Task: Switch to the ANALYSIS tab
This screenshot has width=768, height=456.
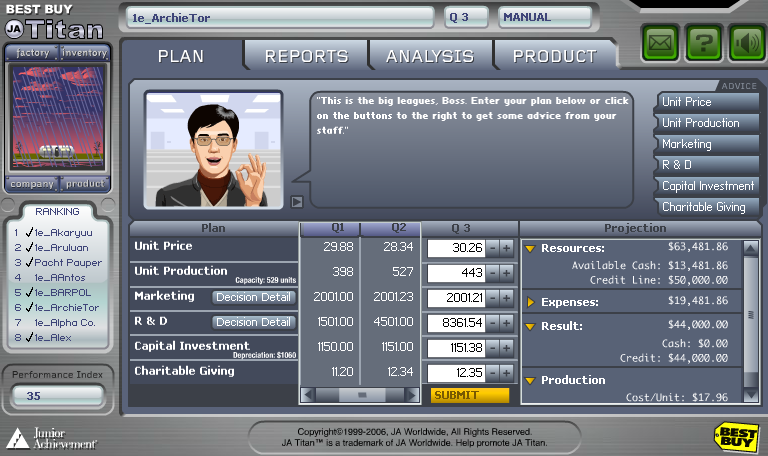Action: (x=430, y=56)
